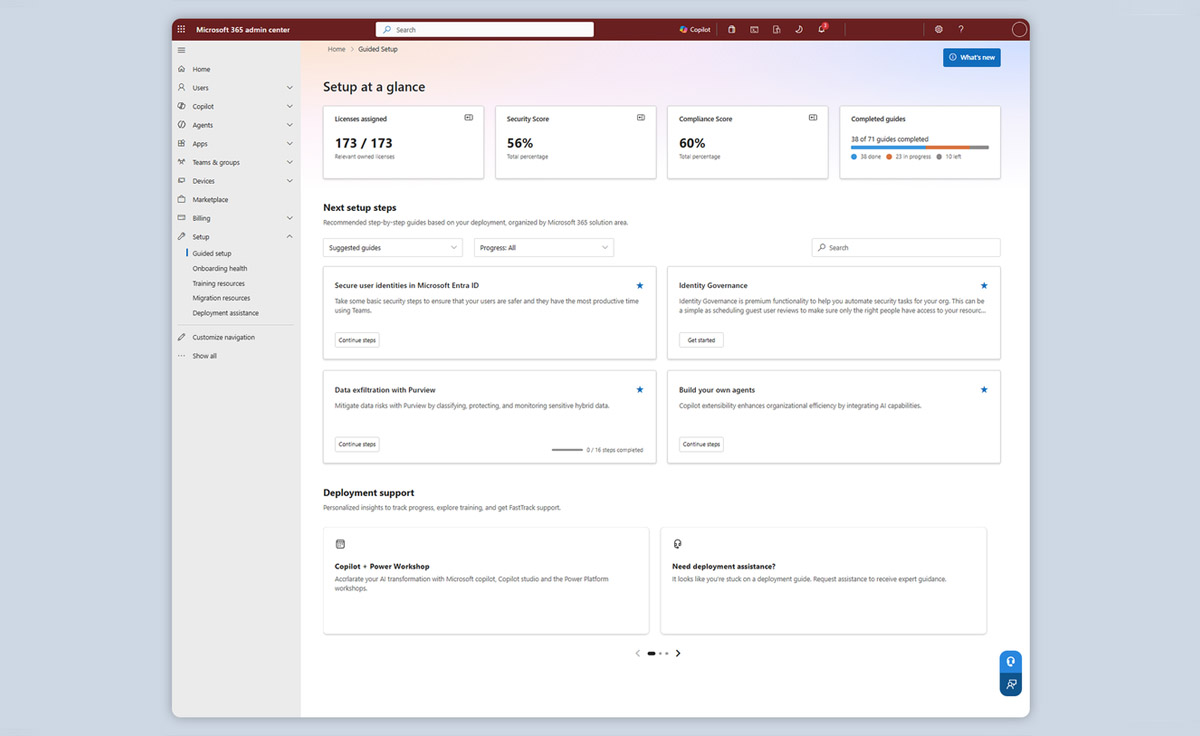
Task: Select the active carousel page indicator
Action: 652,653
